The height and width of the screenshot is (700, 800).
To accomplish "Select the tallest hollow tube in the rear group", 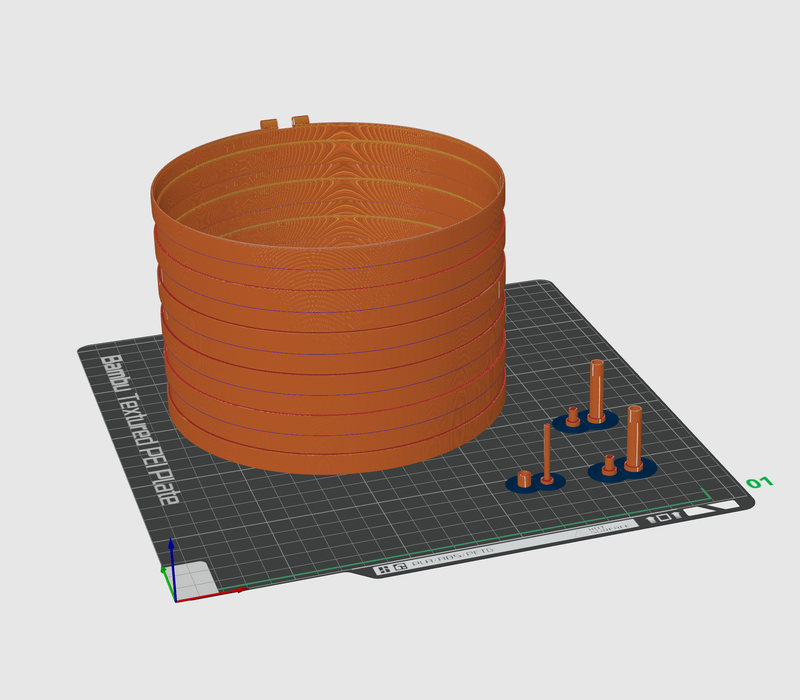I will coord(596,390).
